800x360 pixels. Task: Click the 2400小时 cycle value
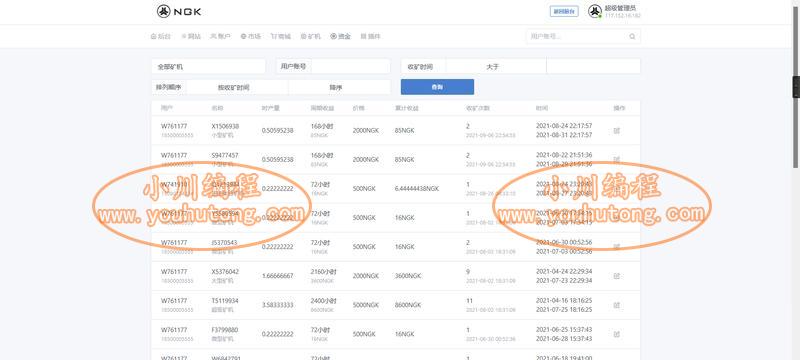(x=323, y=301)
